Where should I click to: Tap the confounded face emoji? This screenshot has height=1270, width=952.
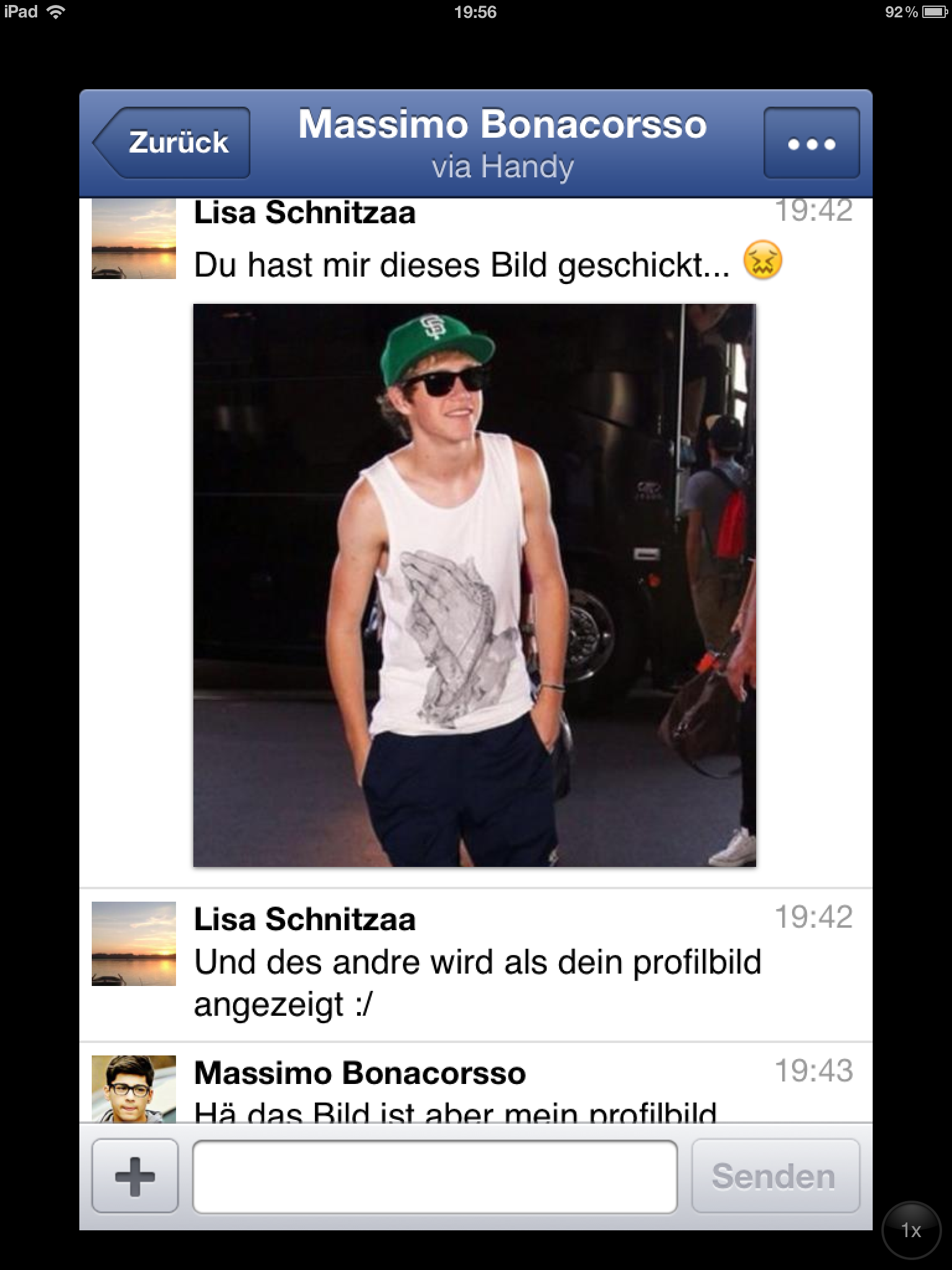click(x=763, y=259)
